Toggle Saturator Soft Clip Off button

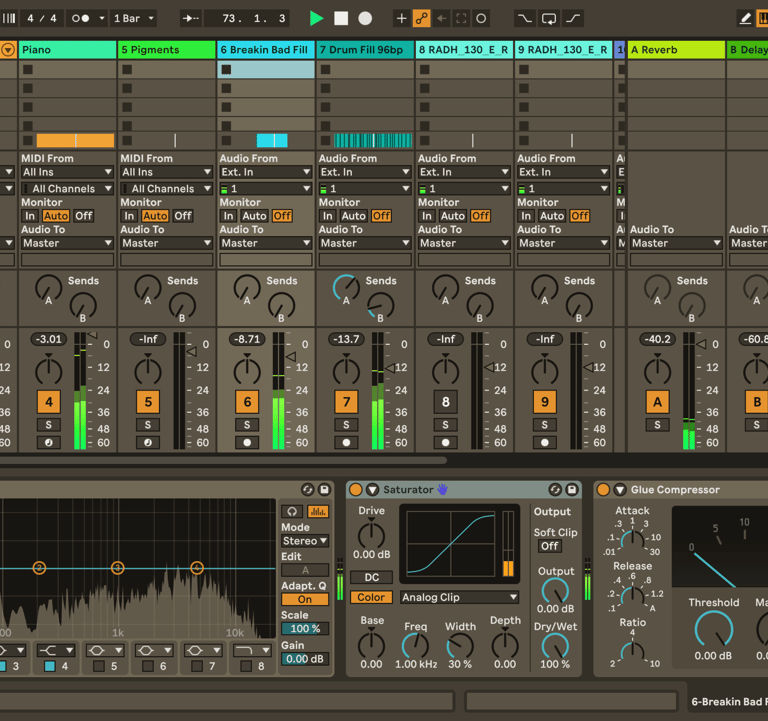(x=549, y=546)
